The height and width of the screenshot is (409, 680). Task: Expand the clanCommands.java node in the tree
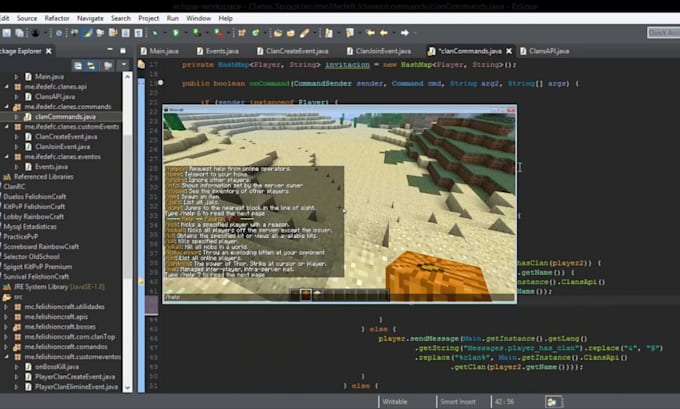click(16, 117)
